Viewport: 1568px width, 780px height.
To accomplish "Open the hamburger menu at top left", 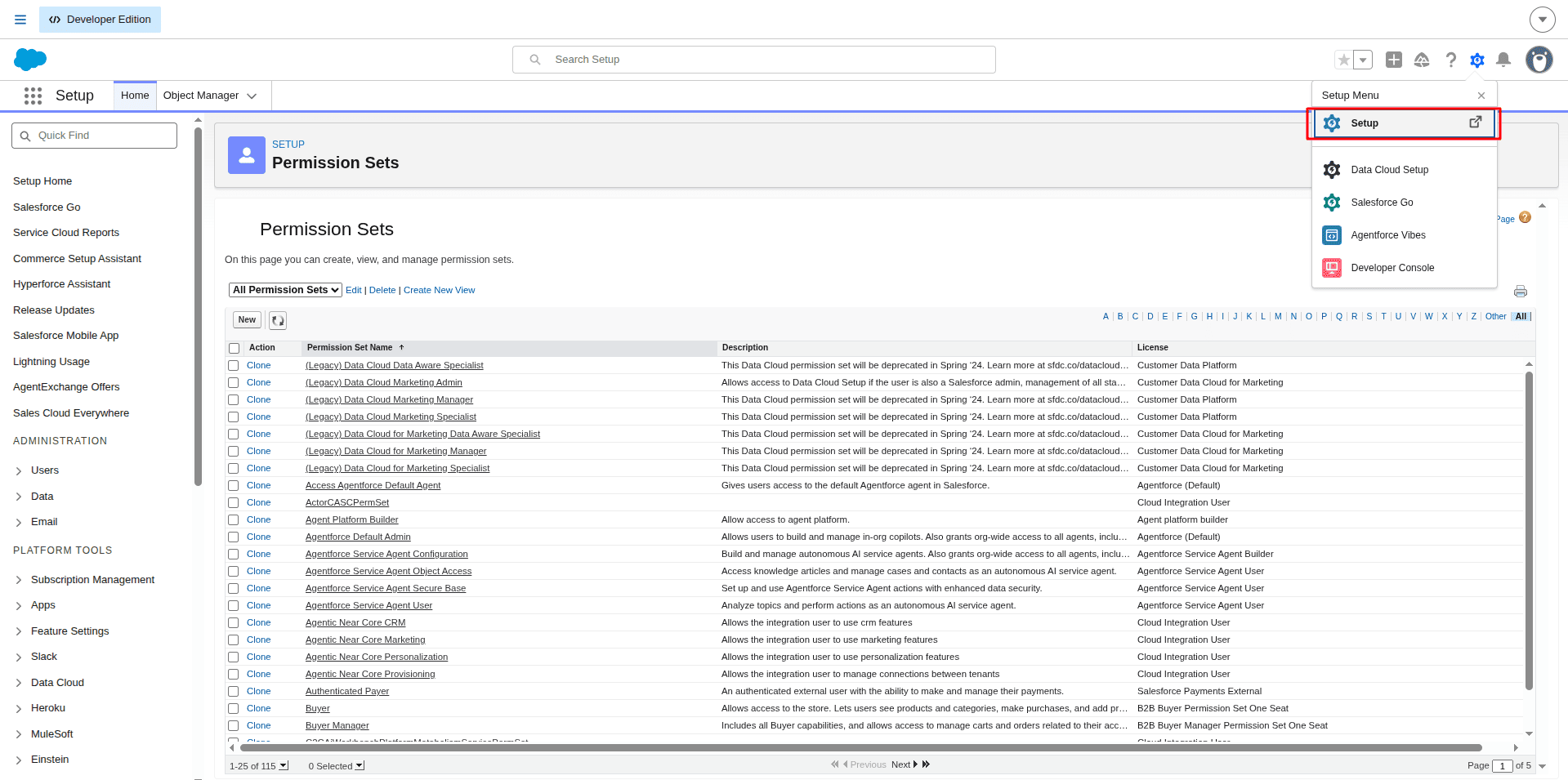I will (20, 20).
